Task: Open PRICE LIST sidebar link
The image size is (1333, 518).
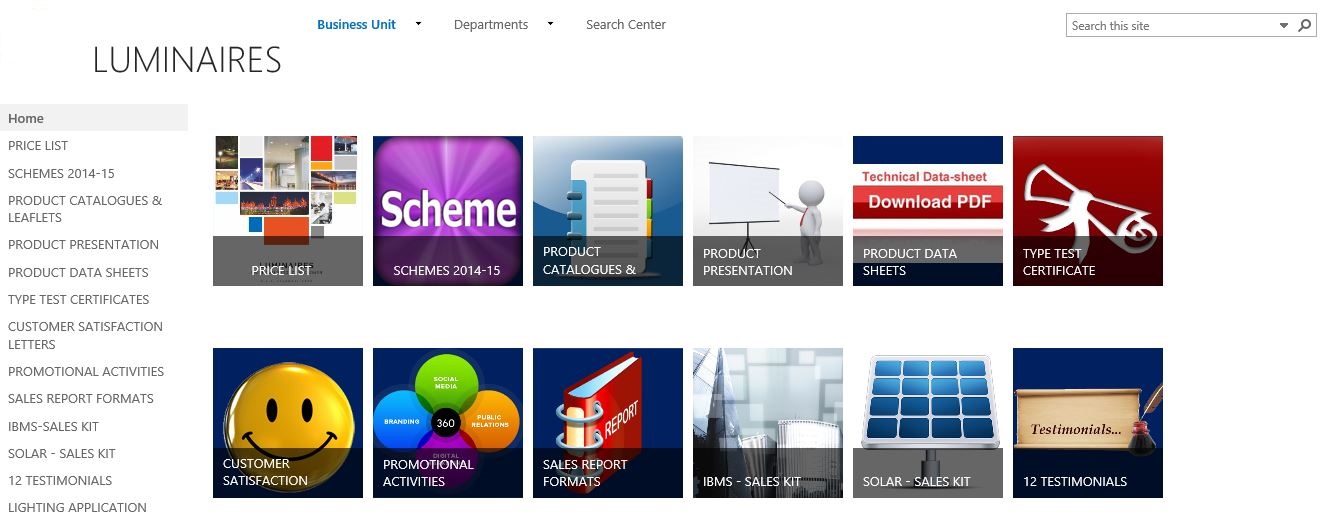Action: (38, 146)
